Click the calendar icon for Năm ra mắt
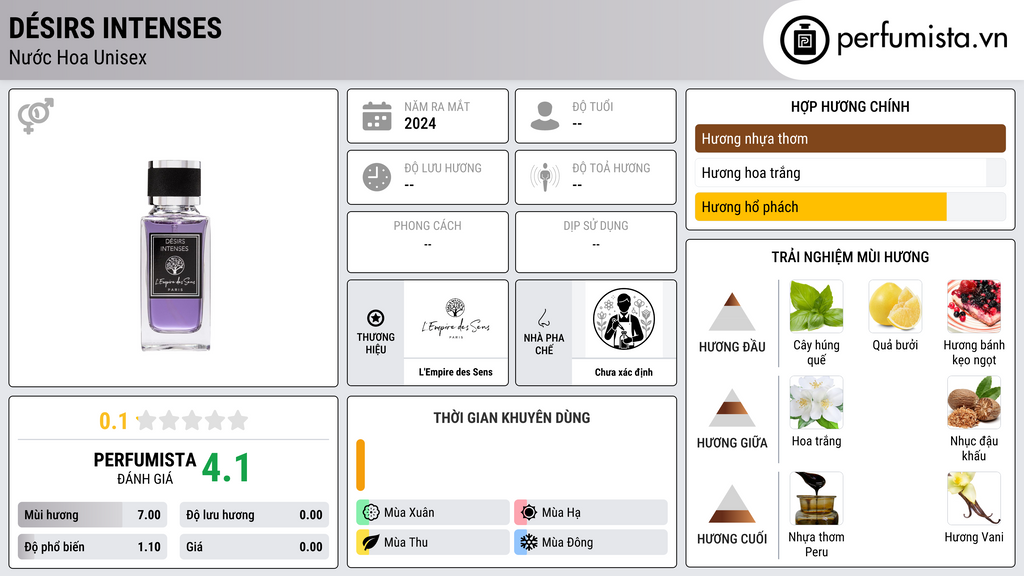1024x576 pixels. point(377,116)
